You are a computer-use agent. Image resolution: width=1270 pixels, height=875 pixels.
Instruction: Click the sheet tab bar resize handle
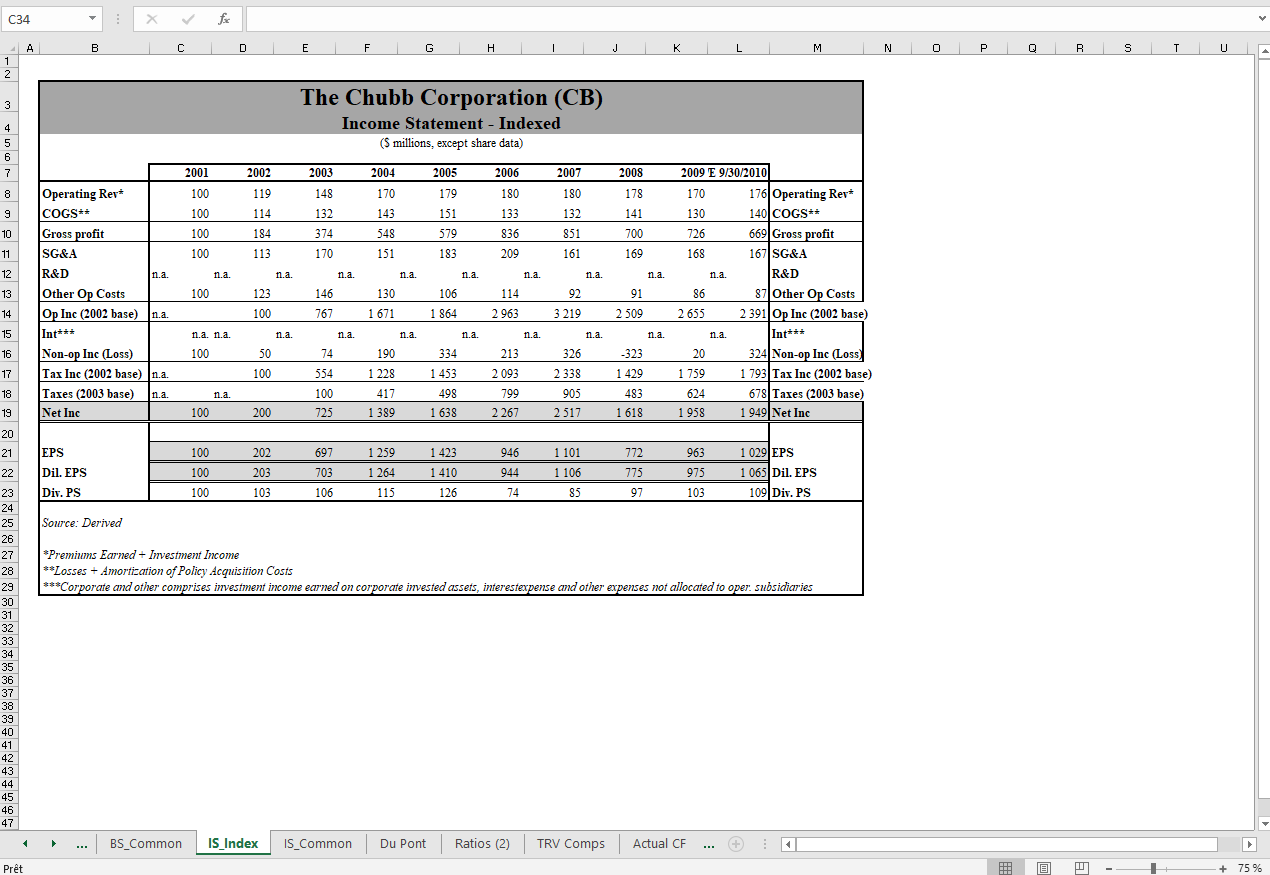(x=765, y=844)
